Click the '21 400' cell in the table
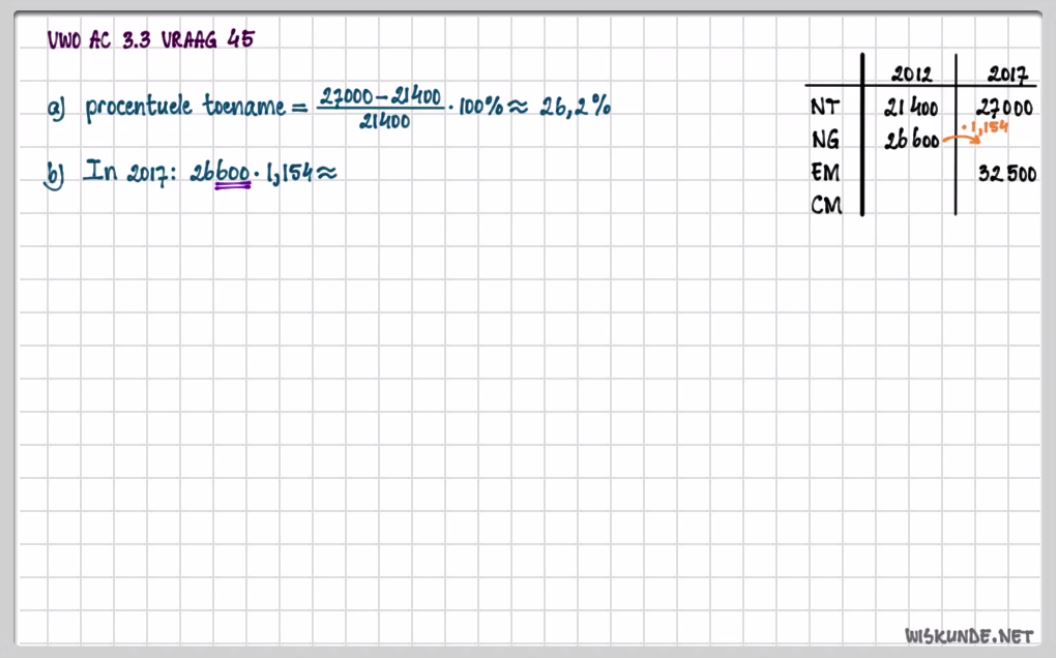This screenshot has width=1056, height=658. point(910,107)
